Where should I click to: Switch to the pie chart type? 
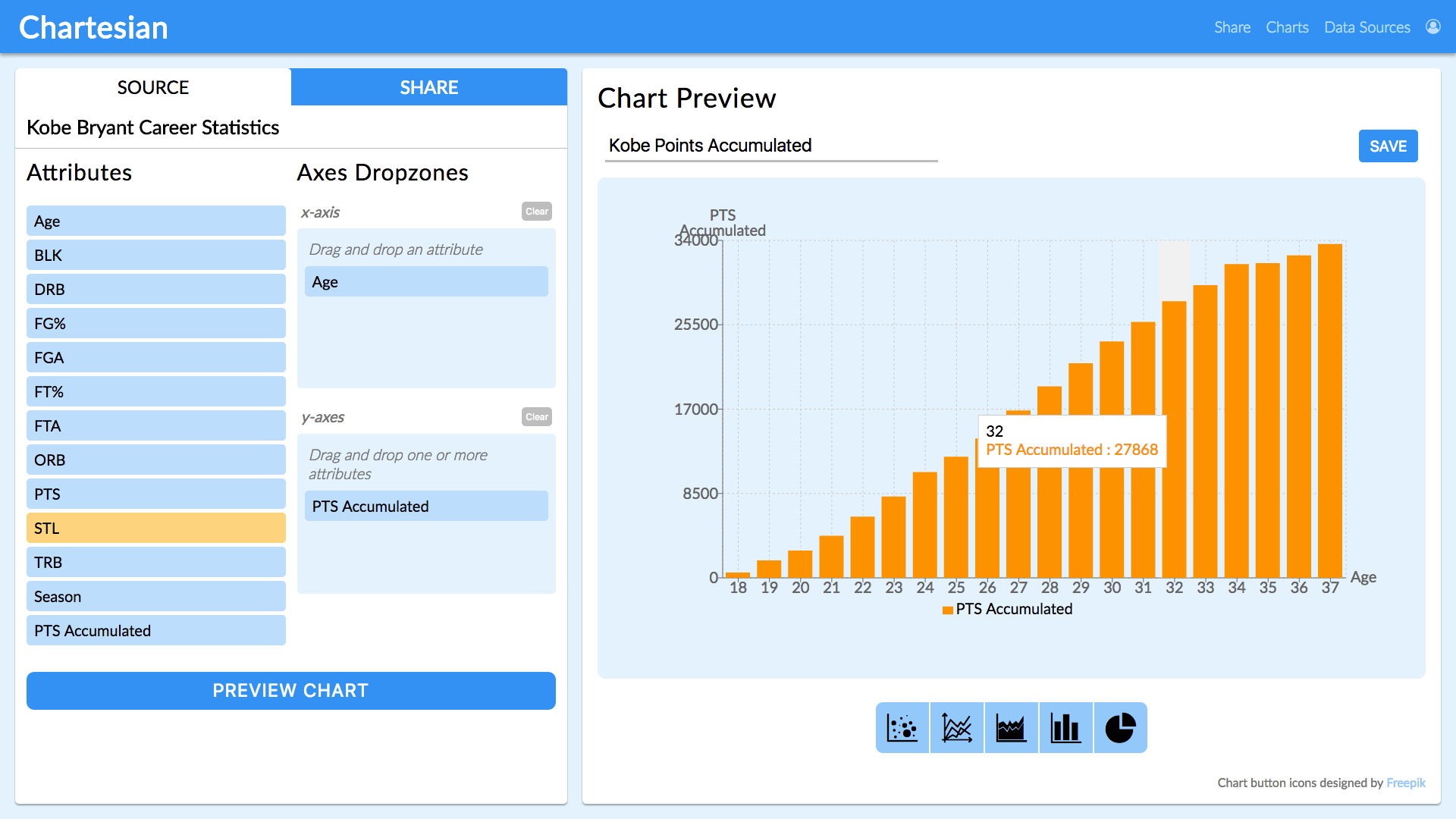pos(1120,728)
